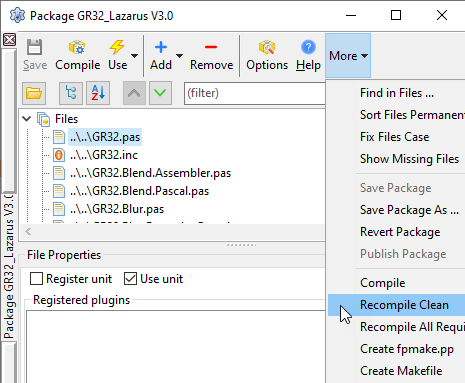Select Find in Files menu entry
The height and width of the screenshot is (383, 465).
(396, 93)
